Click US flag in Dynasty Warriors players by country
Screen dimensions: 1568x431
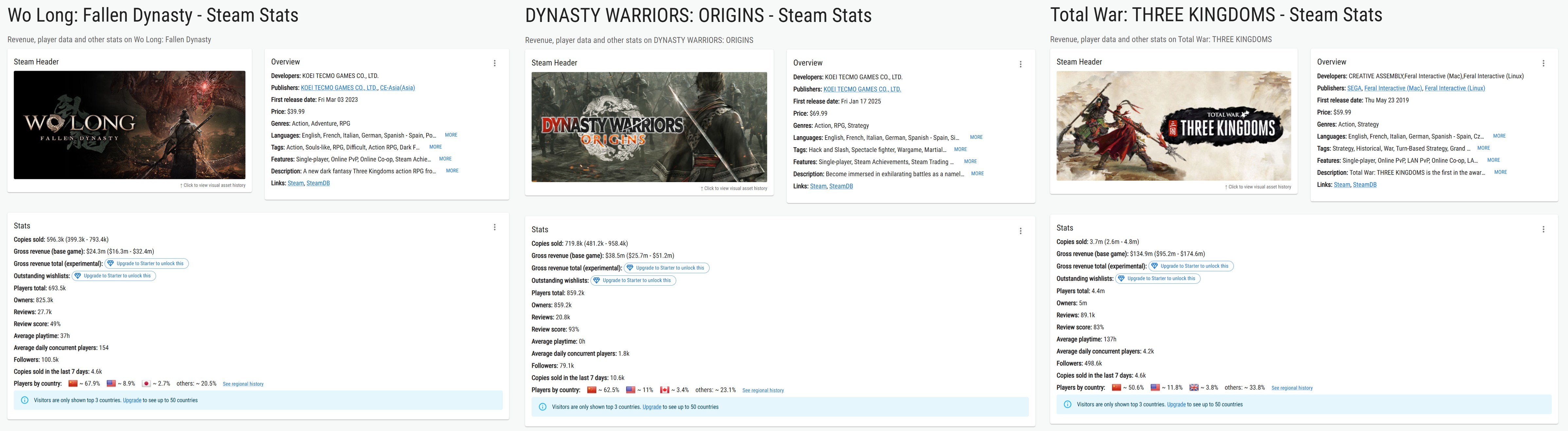[x=631, y=389]
